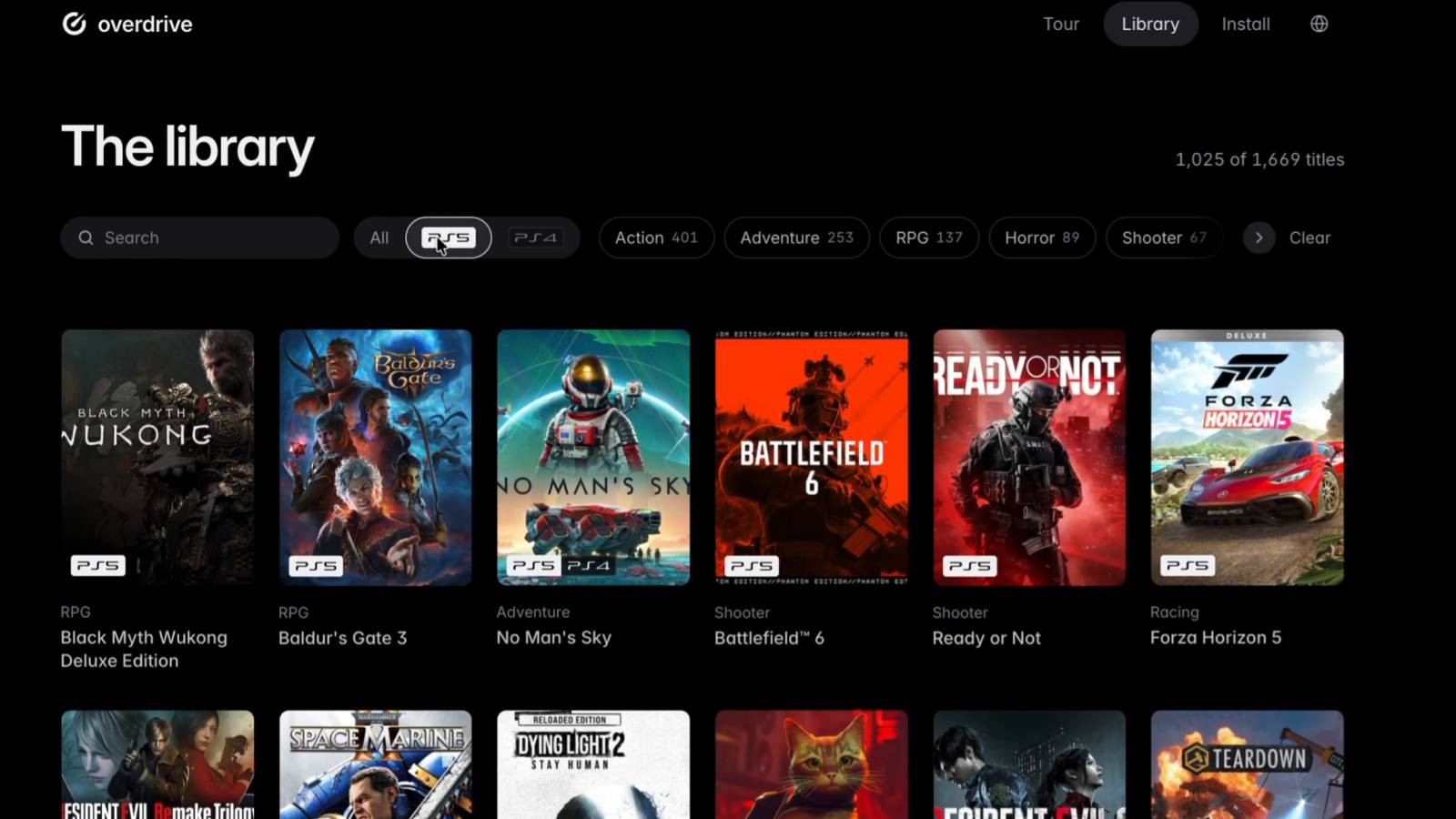This screenshot has height=819, width=1456.
Task: Select the All platforms filter
Action: pos(379,238)
